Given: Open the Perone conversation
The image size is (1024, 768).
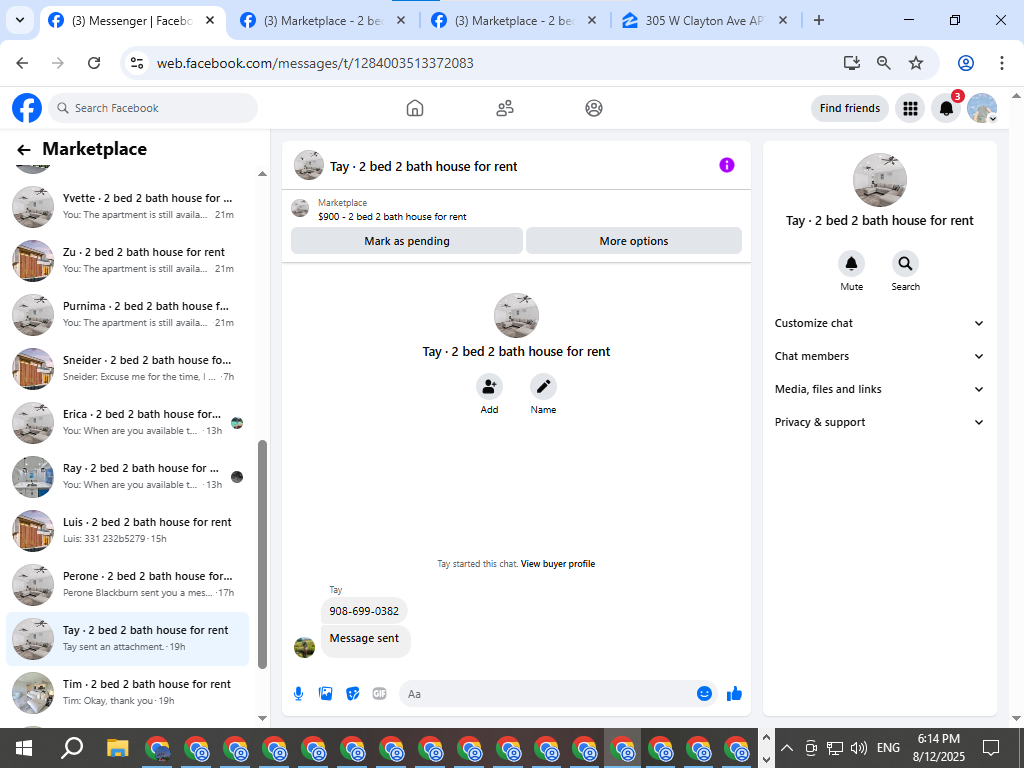Looking at the screenshot, I should point(127,585).
